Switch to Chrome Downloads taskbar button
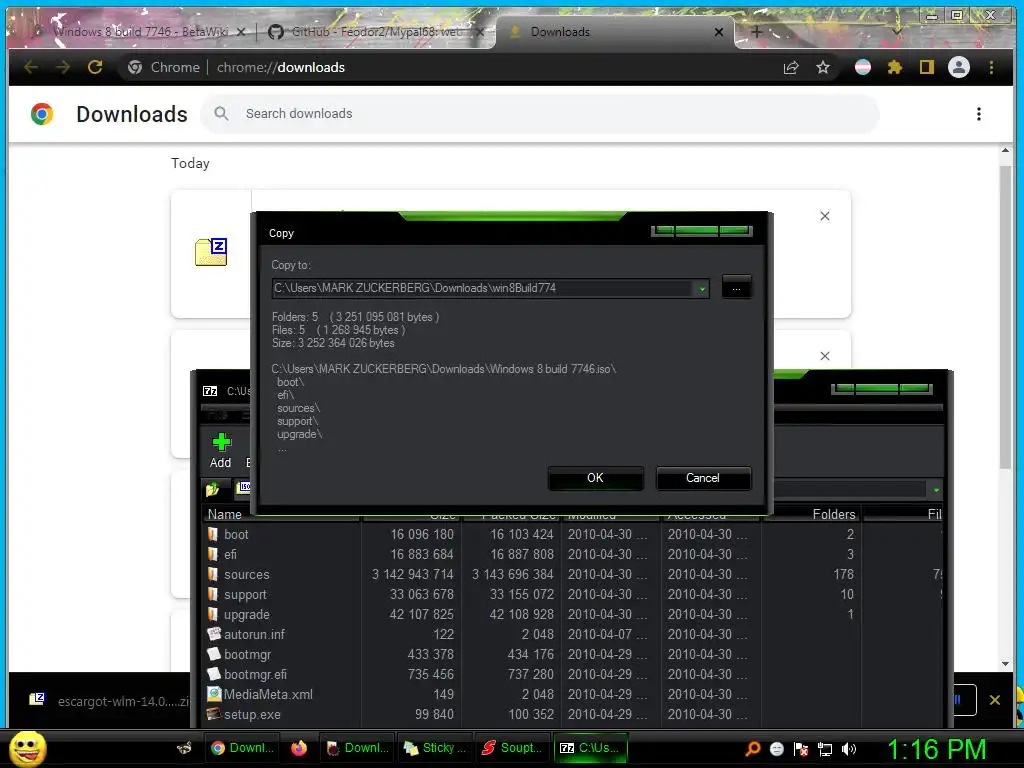Image resolution: width=1024 pixels, height=768 pixels. pyautogui.click(x=242, y=748)
